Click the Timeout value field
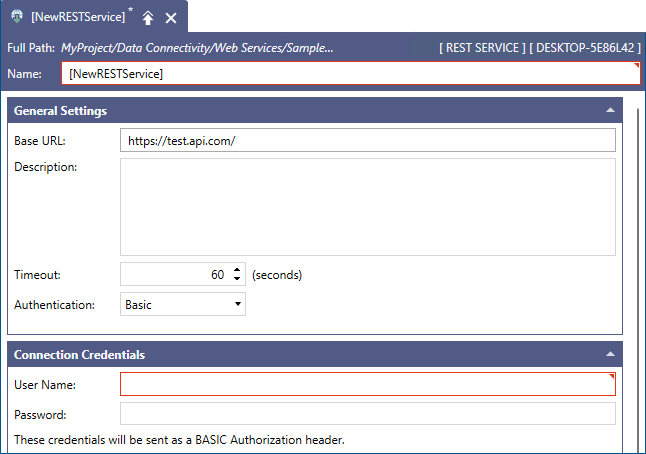The image size is (646, 454). click(176, 274)
